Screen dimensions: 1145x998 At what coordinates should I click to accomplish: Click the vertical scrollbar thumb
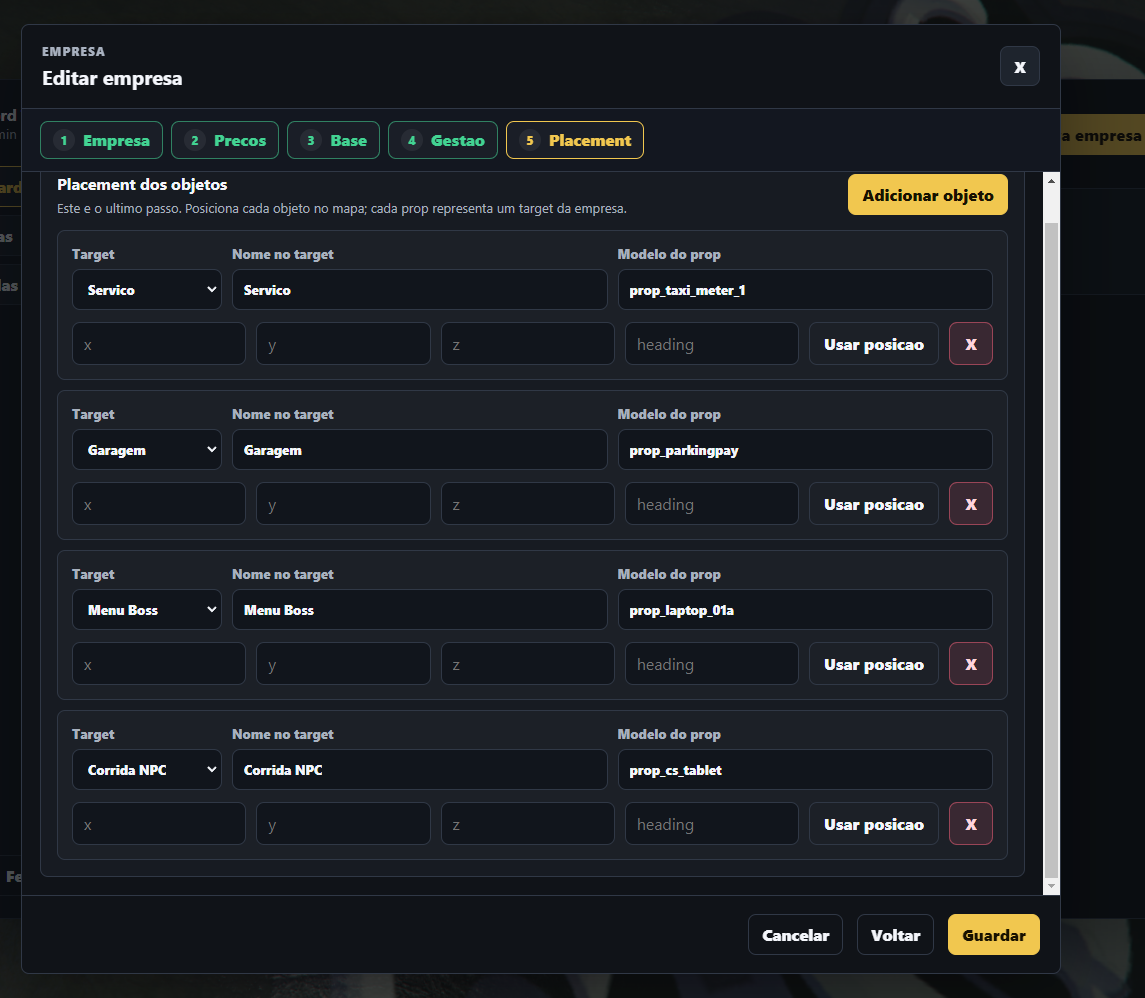[x=1051, y=549]
